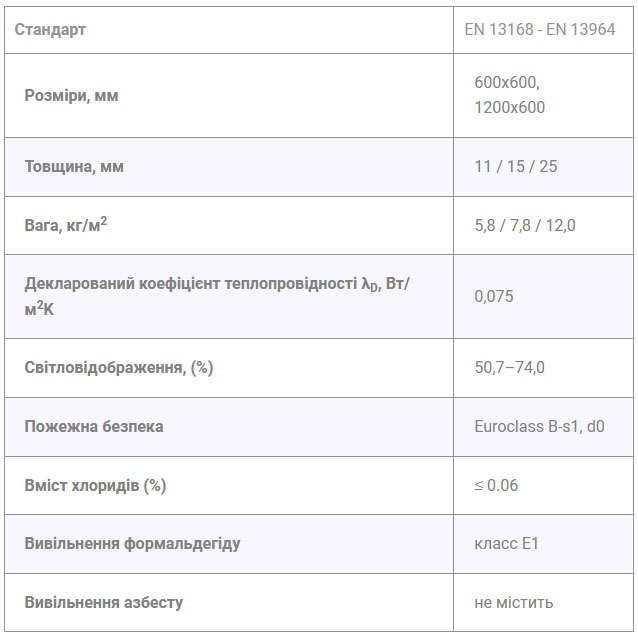This screenshot has width=638, height=638.
Task: Click the weight value '5,8 / 7,8 / 12,0'
Action: click(524, 225)
